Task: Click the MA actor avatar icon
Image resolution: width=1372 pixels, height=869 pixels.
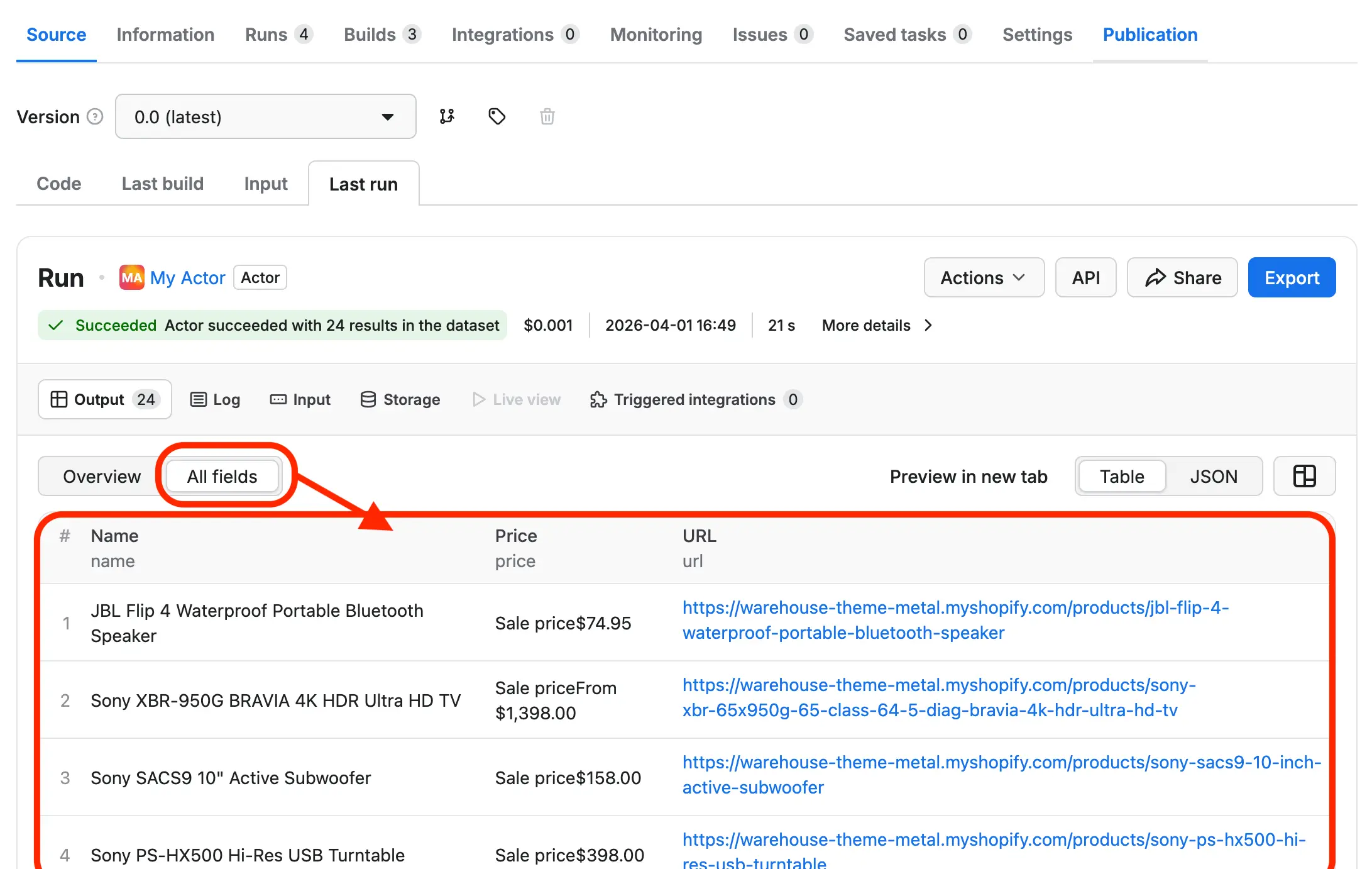Action: pos(131,277)
